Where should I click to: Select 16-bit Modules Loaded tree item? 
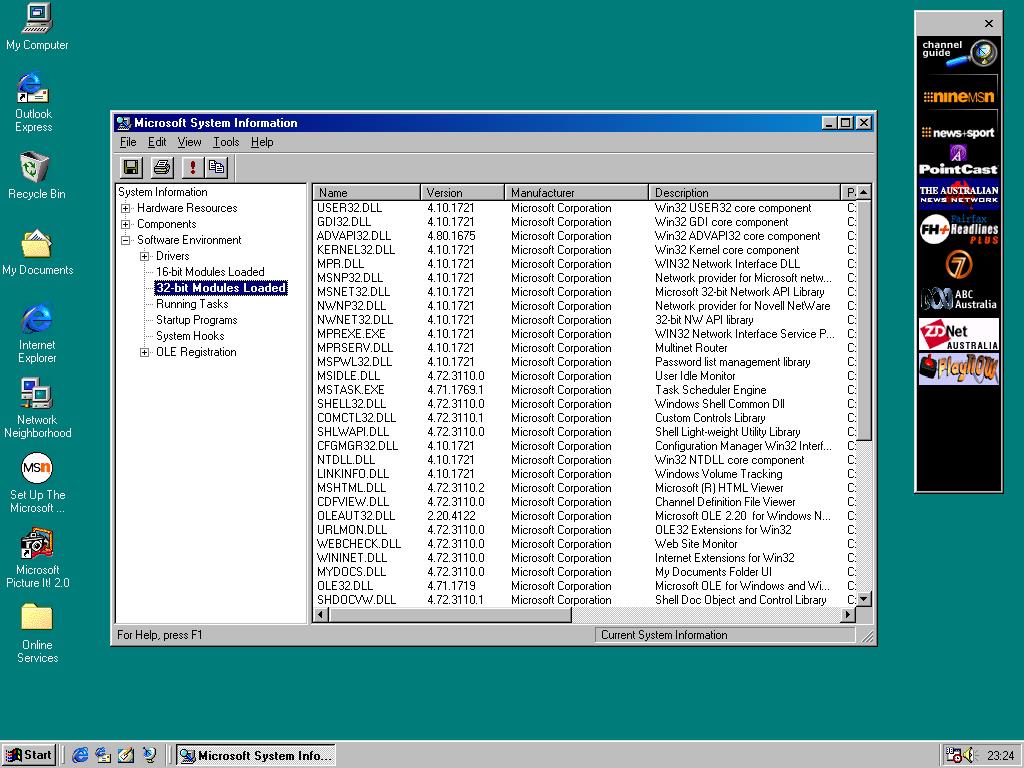click(210, 272)
